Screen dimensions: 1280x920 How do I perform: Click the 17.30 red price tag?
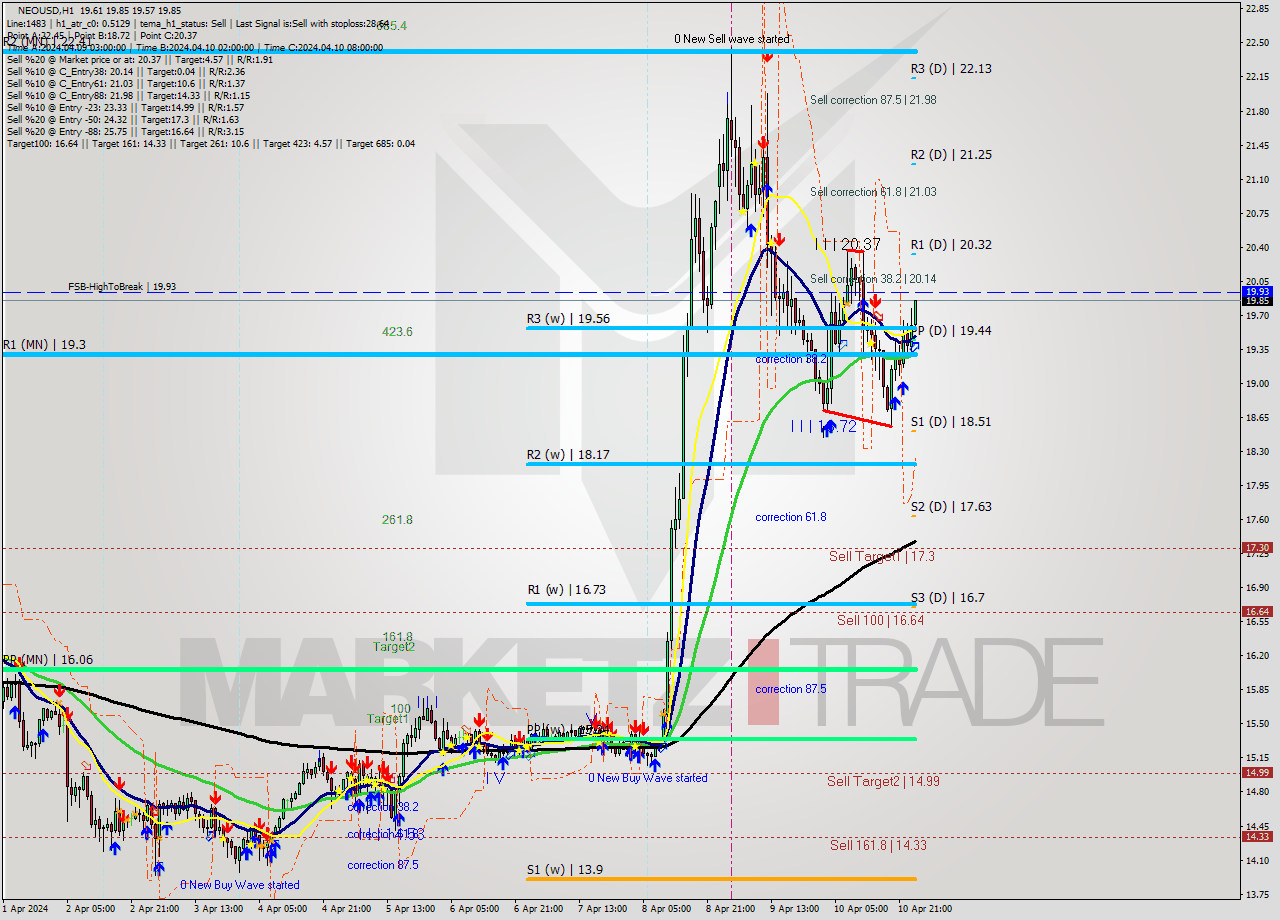(x=1256, y=548)
